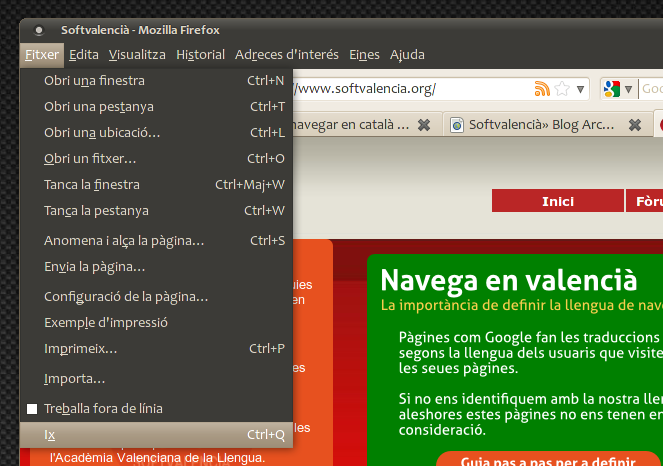Viewport: 663px width, 466px height.
Task: Click the 'Navega en valencià' heading
Action: (x=509, y=280)
